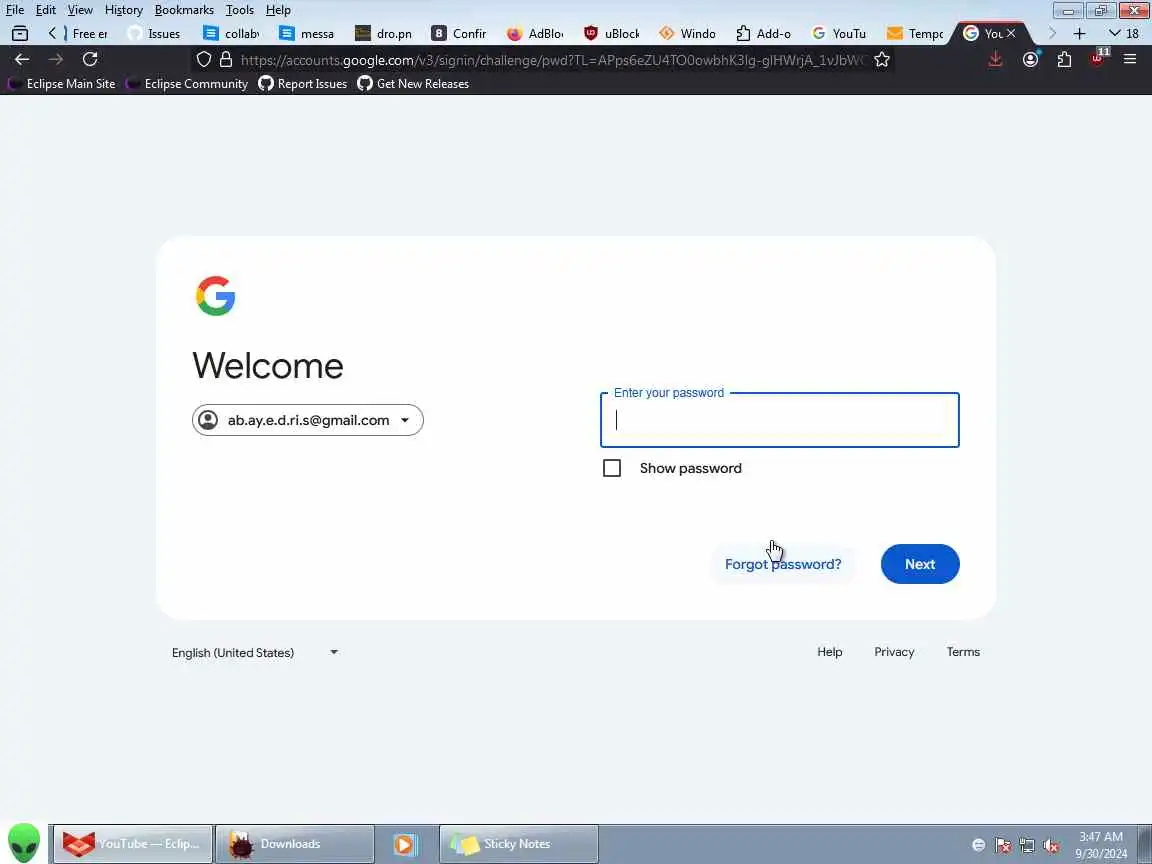Open Get New Releases bookmark
Viewport: 1152px width, 864px height.
pyautogui.click(x=413, y=84)
